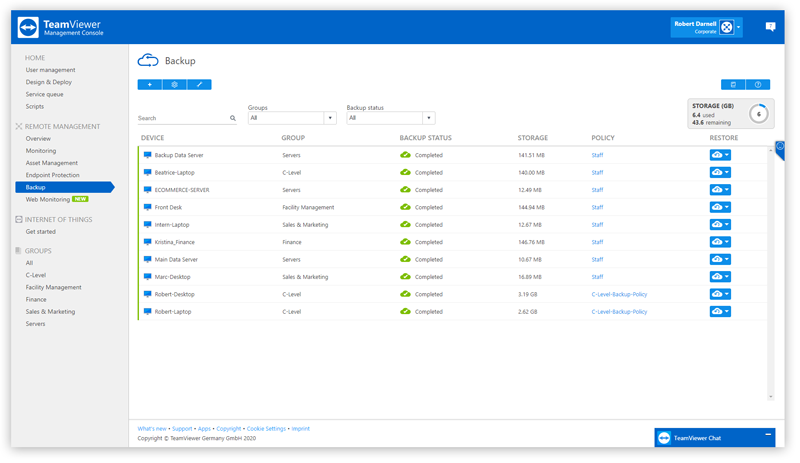The image size is (800, 463).
Task: Open Scripts page
Action: 35,107
